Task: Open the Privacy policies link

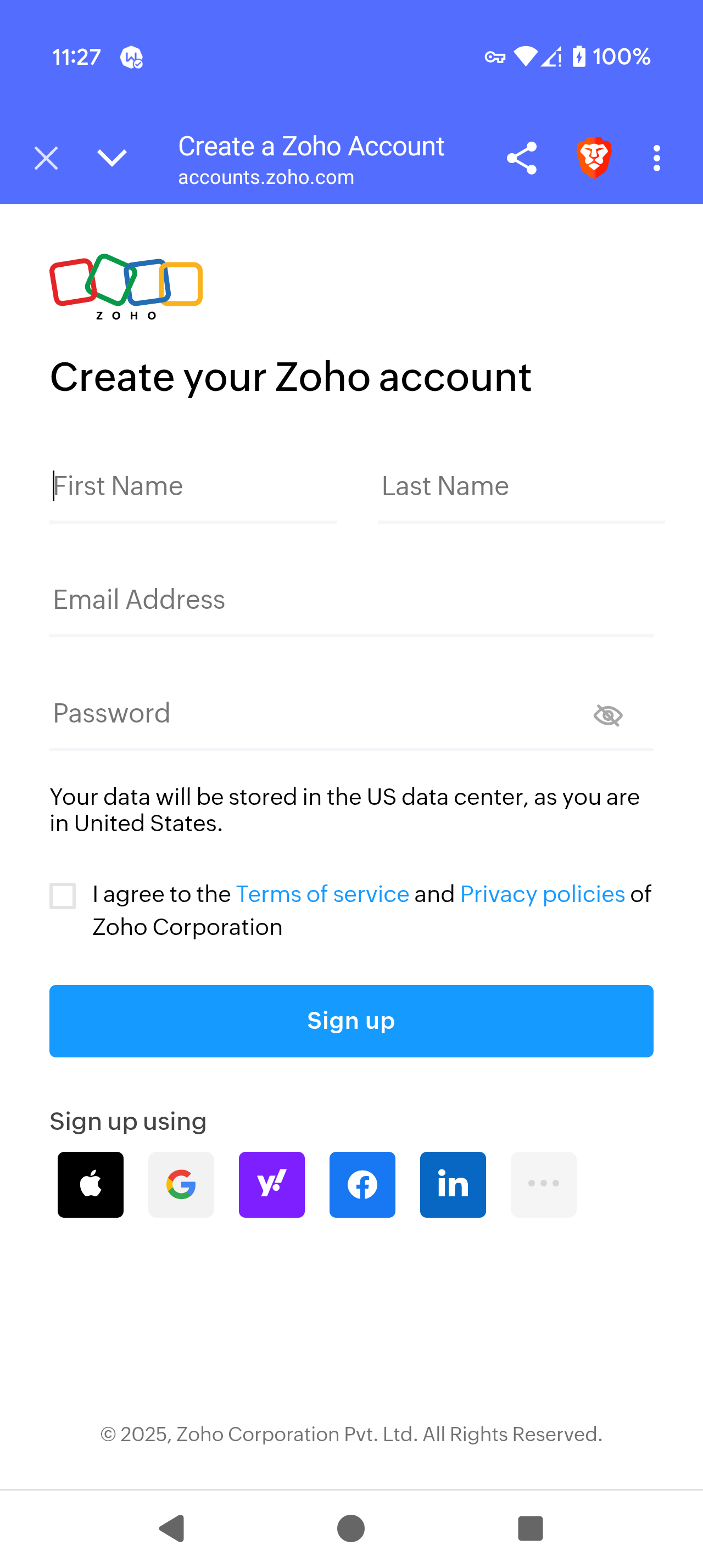Action: tap(542, 894)
